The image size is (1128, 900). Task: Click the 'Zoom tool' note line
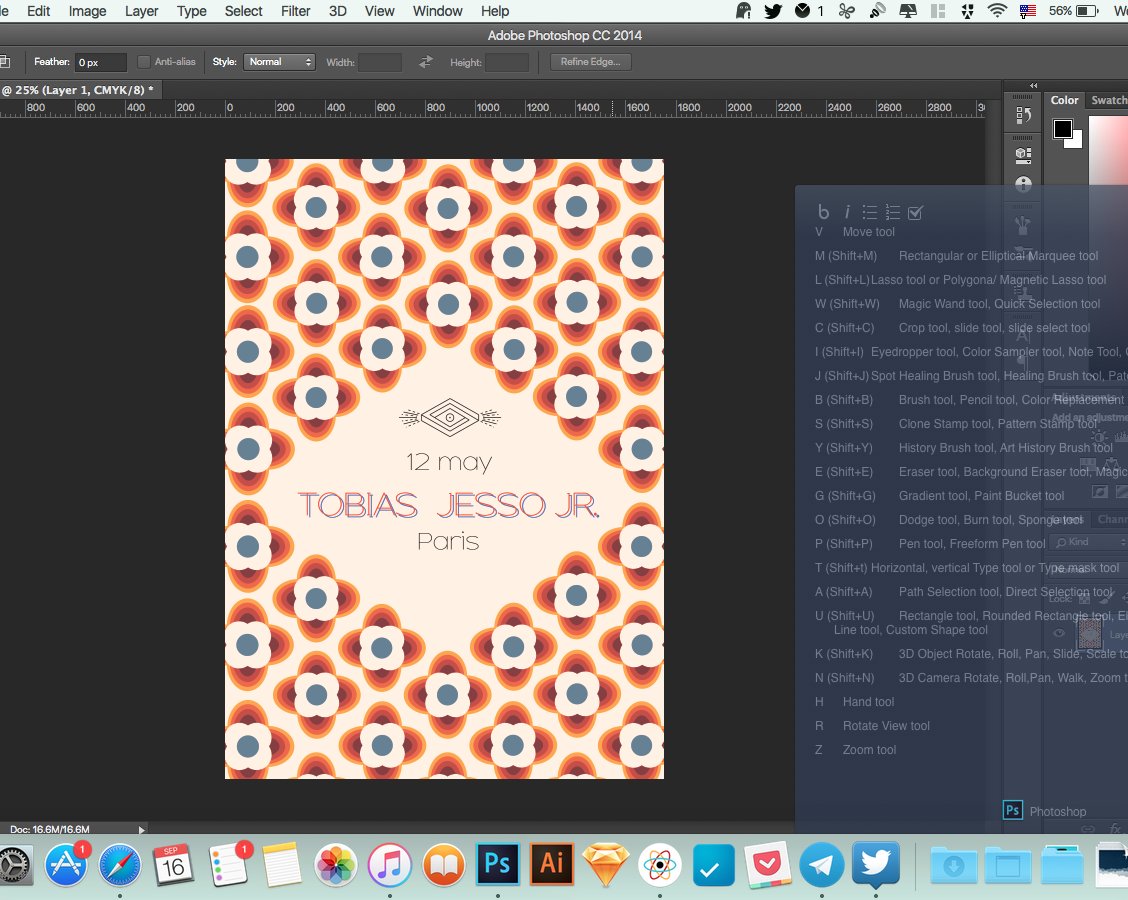[x=869, y=750]
